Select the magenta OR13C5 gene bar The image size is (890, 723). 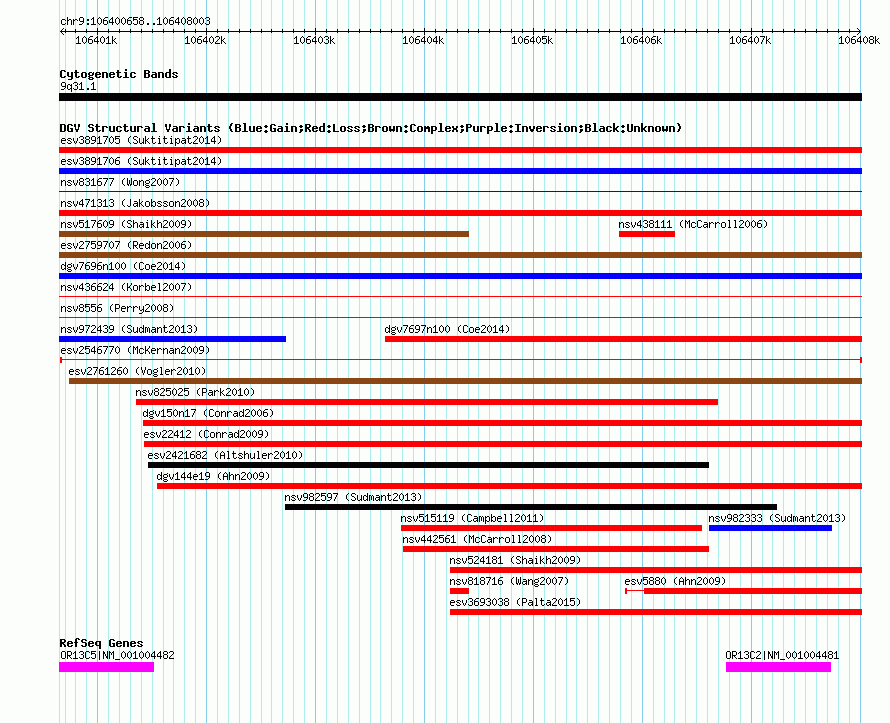click(x=107, y=667)
